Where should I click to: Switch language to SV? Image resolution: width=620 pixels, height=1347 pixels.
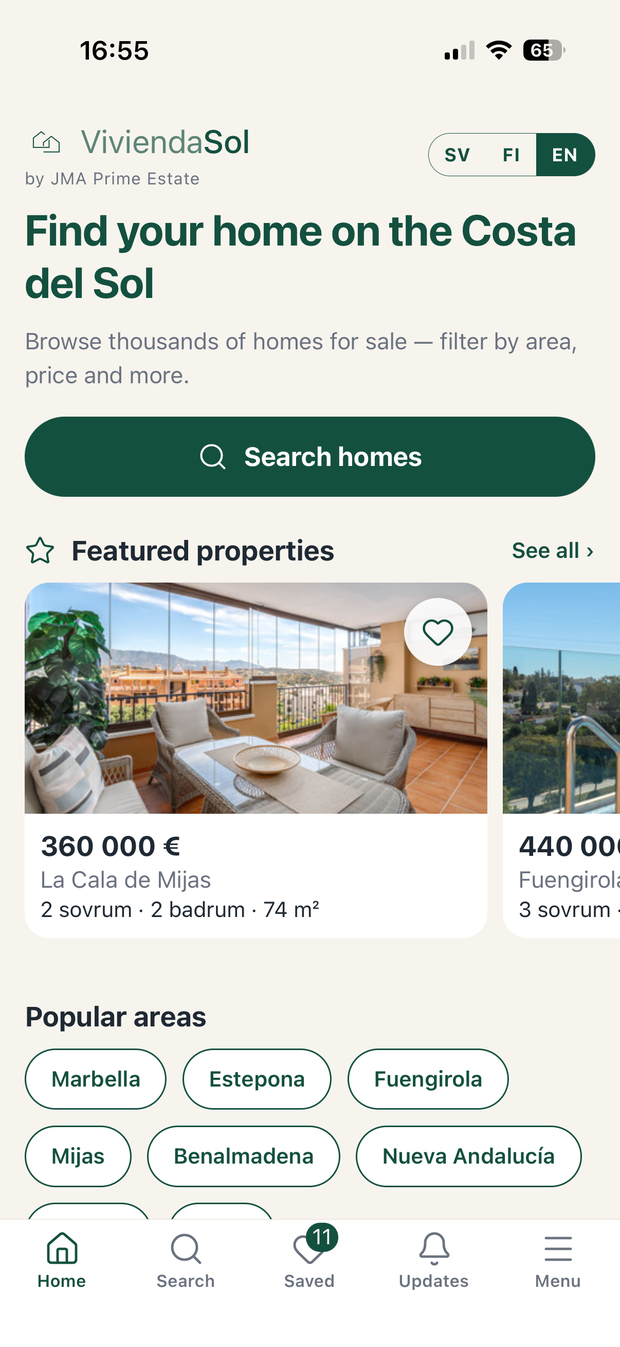pyautogui.click(x=457, y=155)
